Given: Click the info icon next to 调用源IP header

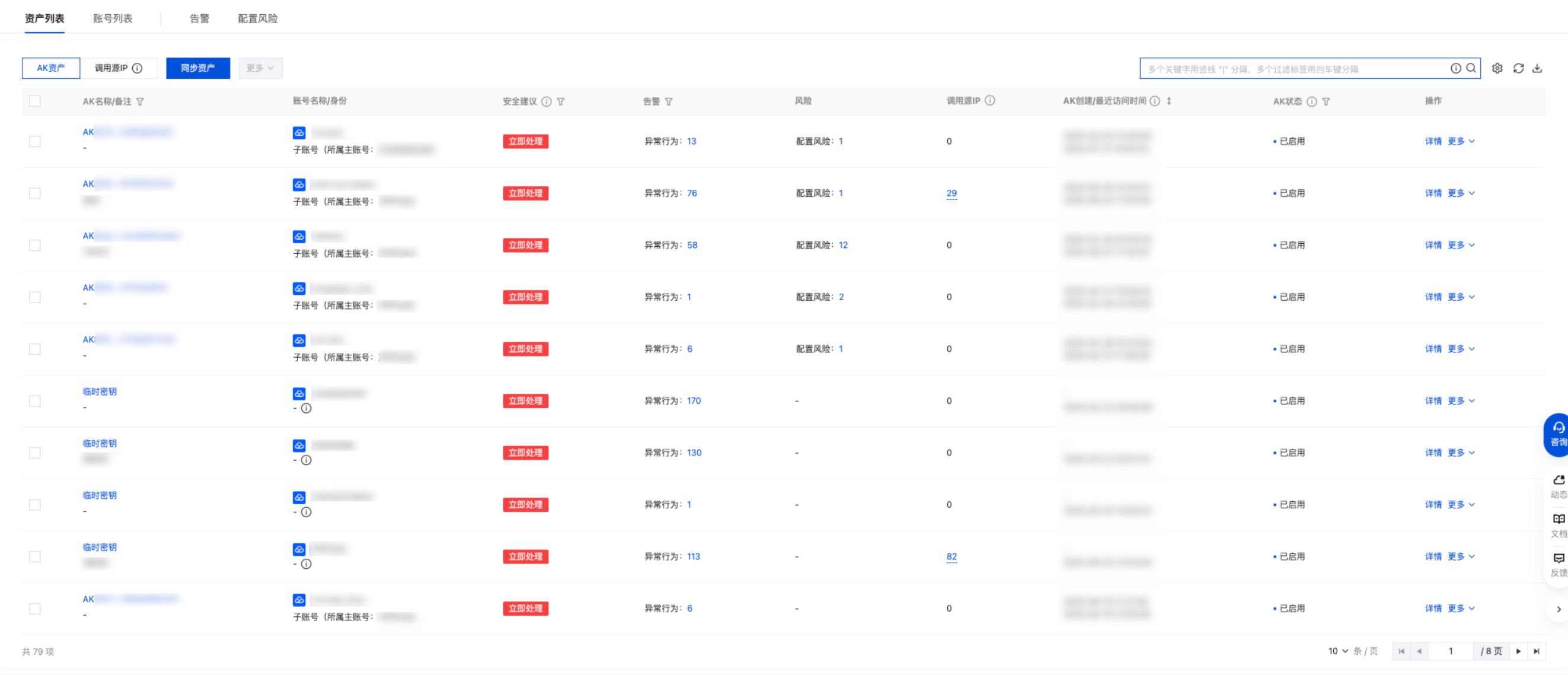Looking at the screenshot, I should click(990, 100).
